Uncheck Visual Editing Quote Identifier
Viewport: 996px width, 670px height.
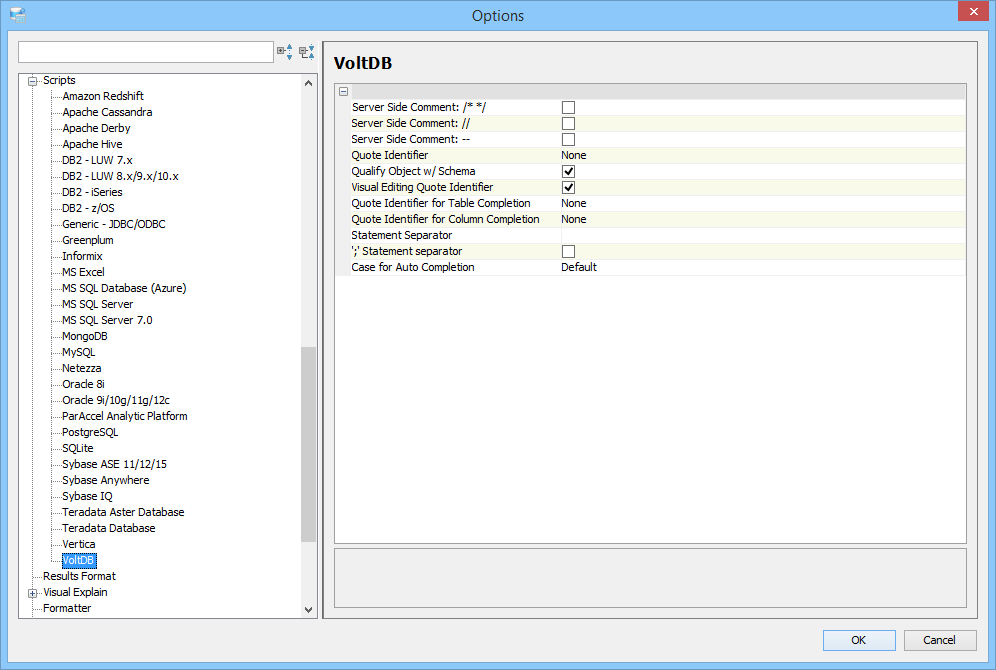click(x=569, y=187)
